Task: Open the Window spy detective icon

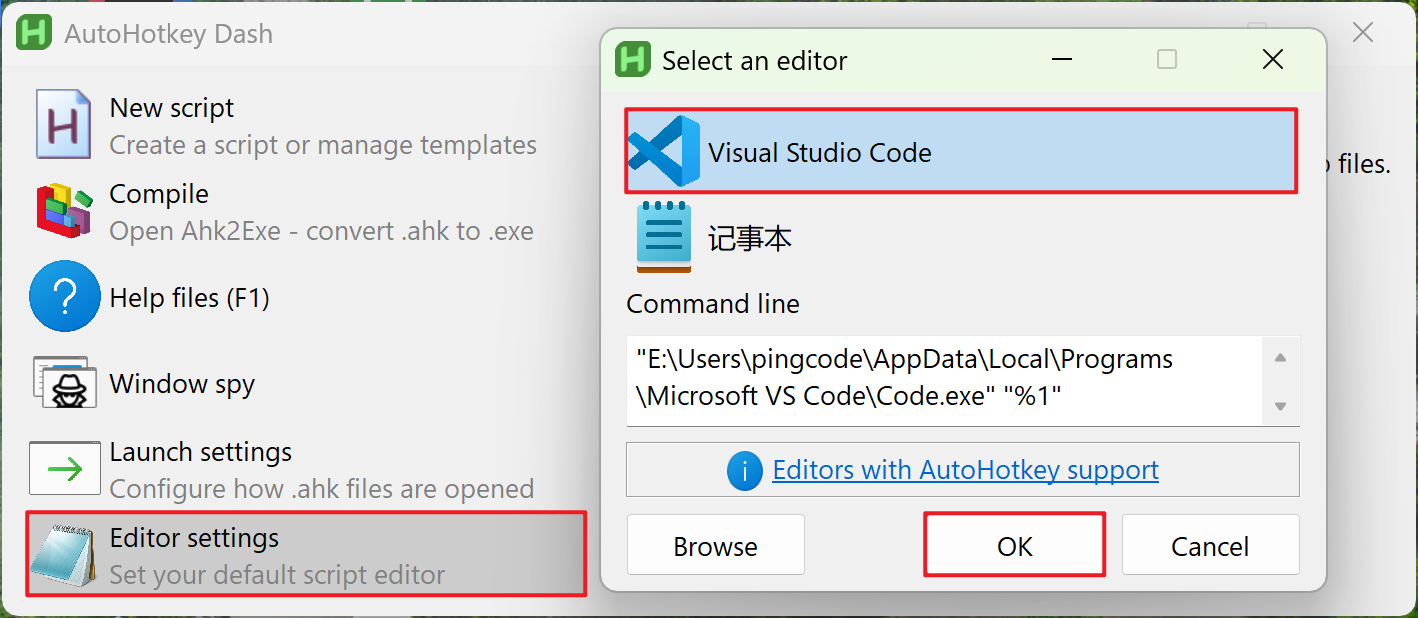Action: point(64,383)
